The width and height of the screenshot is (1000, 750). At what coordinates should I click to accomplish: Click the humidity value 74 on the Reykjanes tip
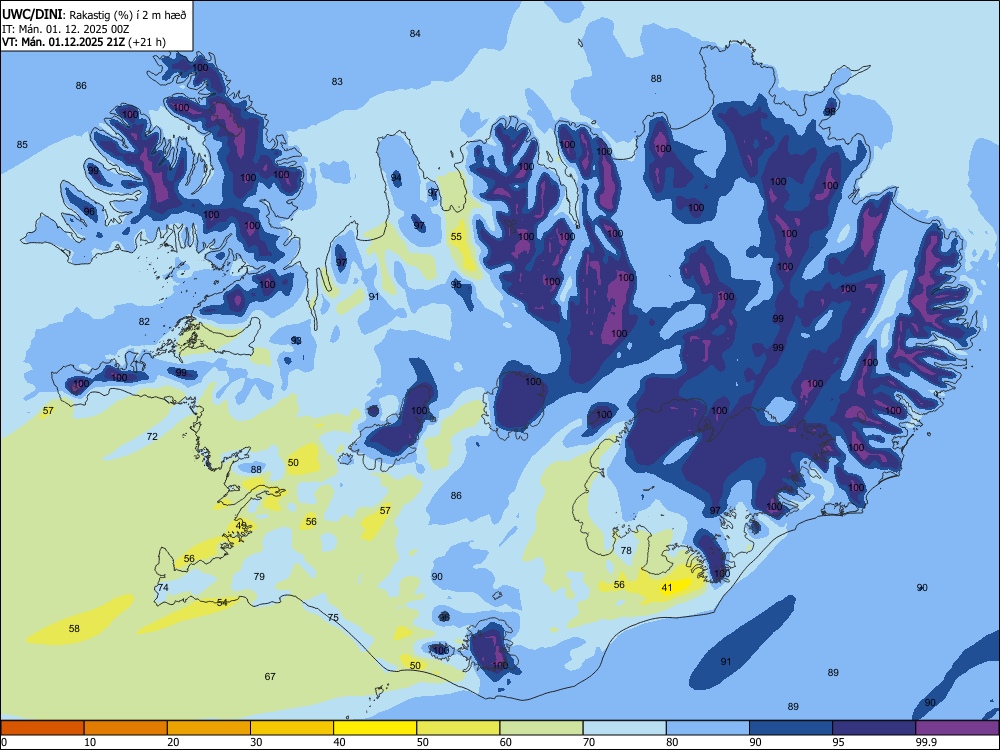[x=163, y=587]
